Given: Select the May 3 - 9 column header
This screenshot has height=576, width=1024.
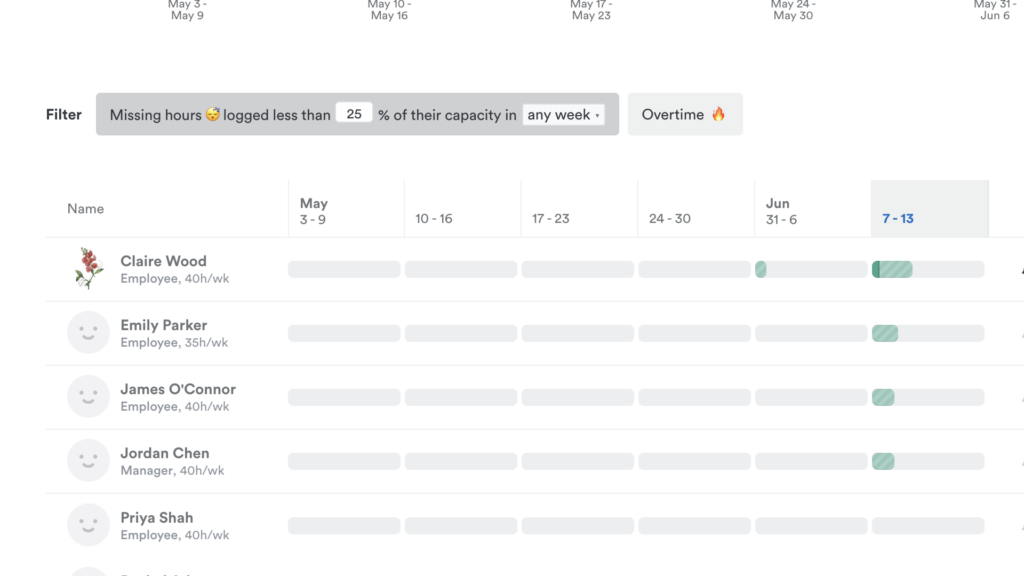Looking at the screenshot, I should pyautogui.click(x=346, y=209).
